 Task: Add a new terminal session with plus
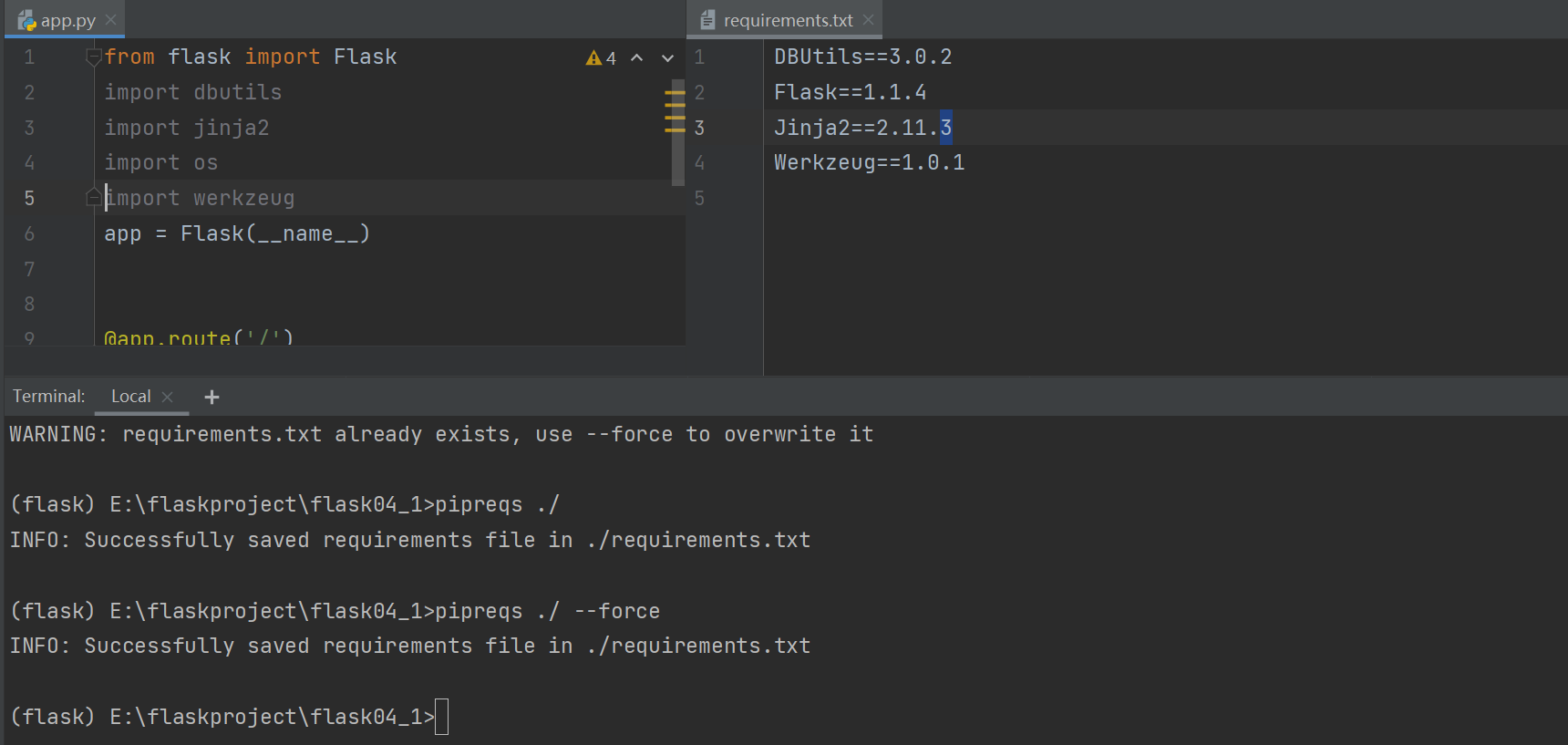(211, 397)
